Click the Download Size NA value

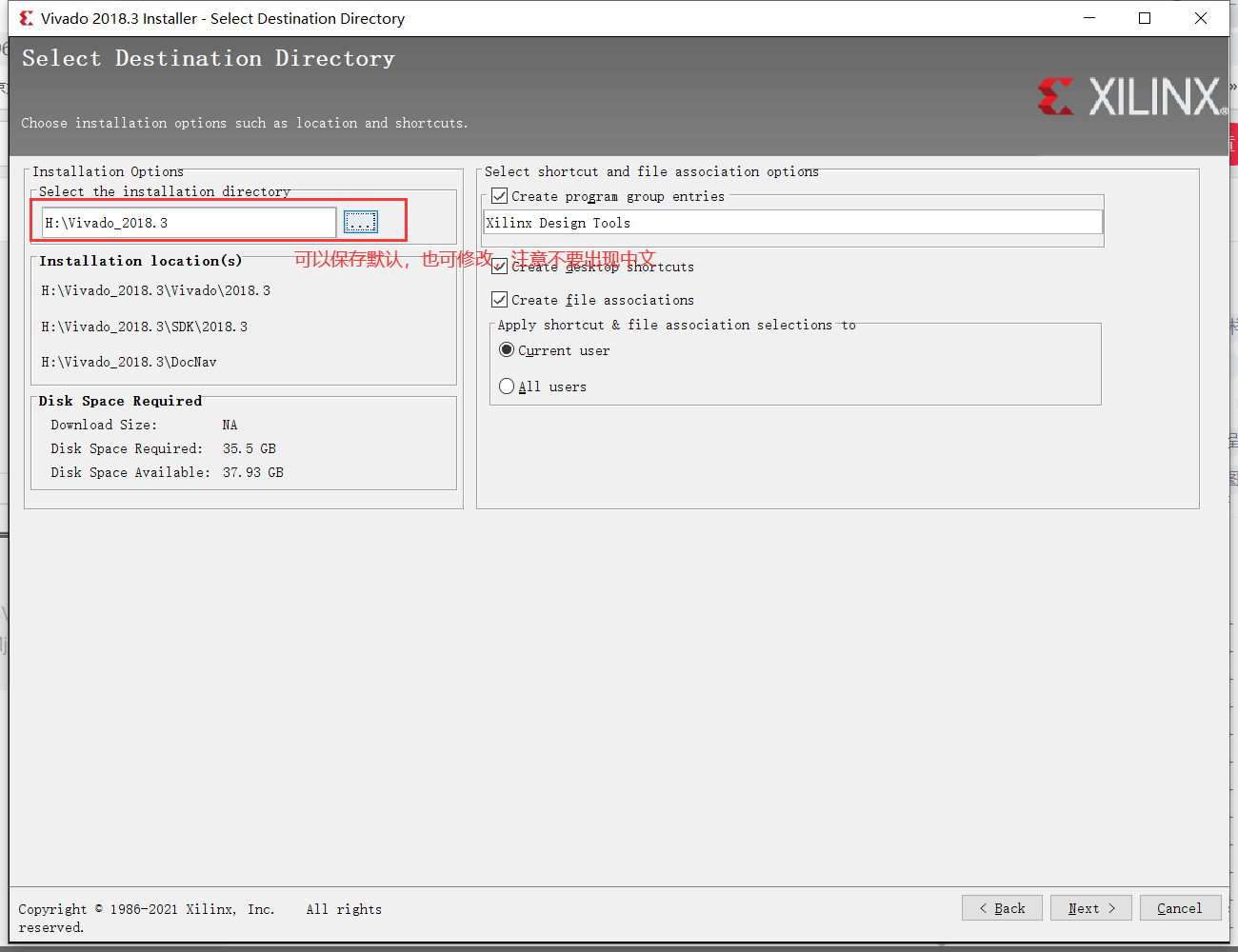(x=230, y=425)
